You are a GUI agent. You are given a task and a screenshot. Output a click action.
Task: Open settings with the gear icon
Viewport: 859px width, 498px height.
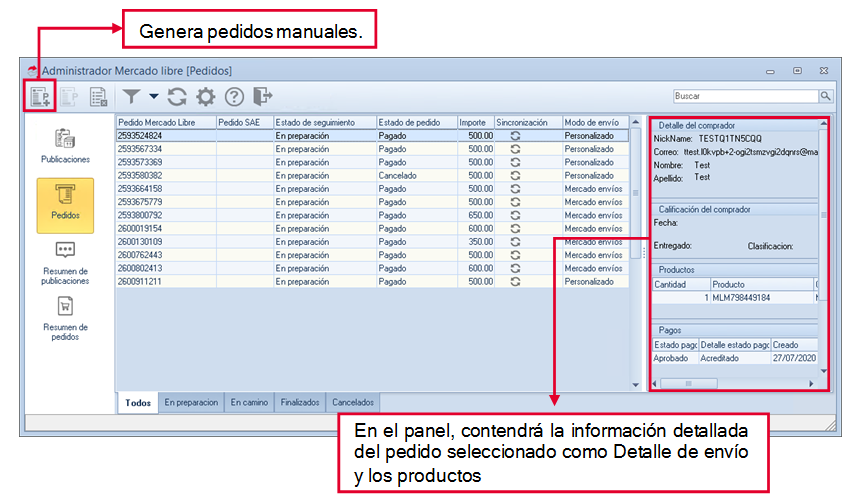[x=205, y=96]
